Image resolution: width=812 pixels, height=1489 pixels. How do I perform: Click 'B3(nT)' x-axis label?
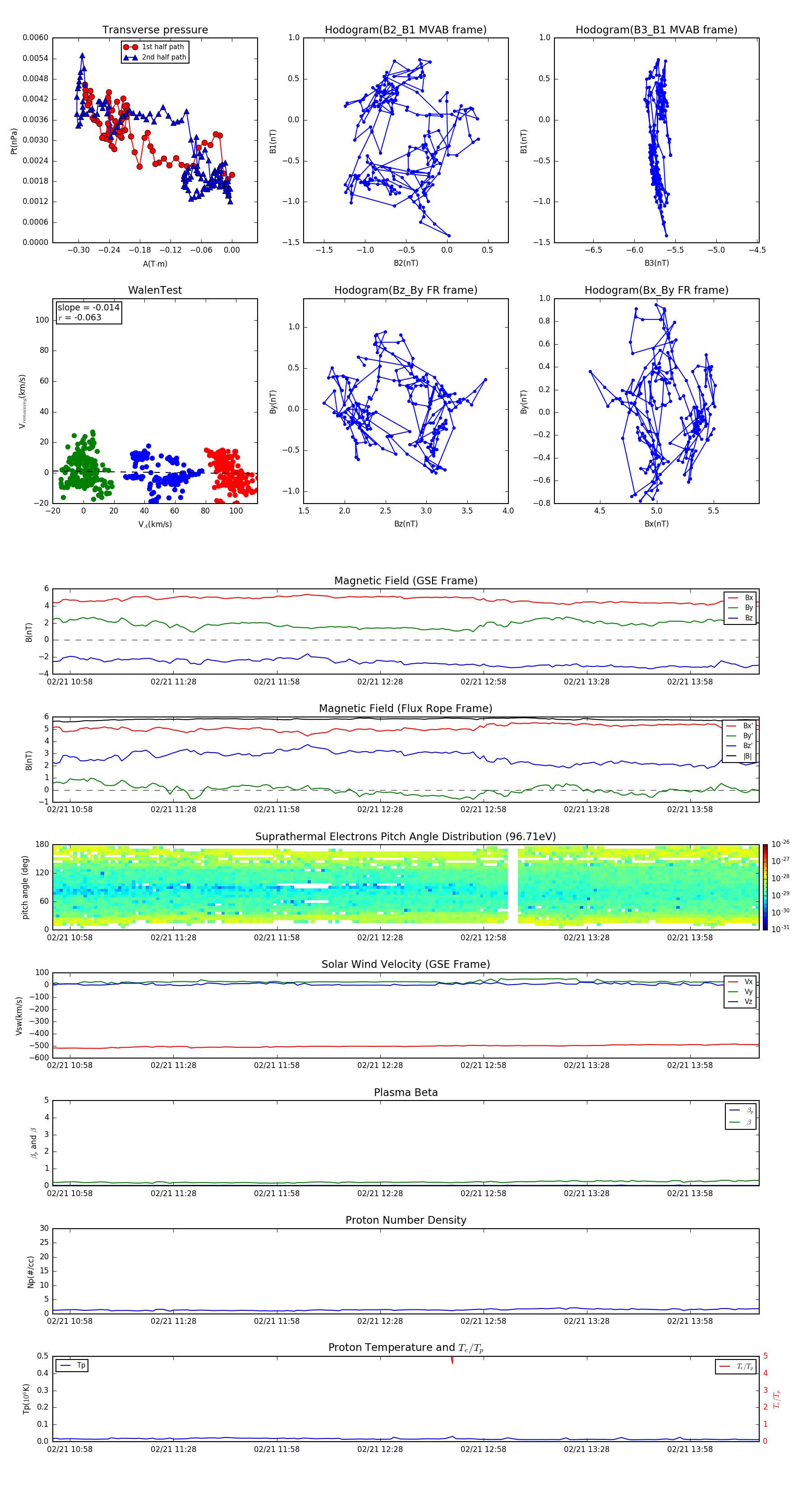click(656, 263)
